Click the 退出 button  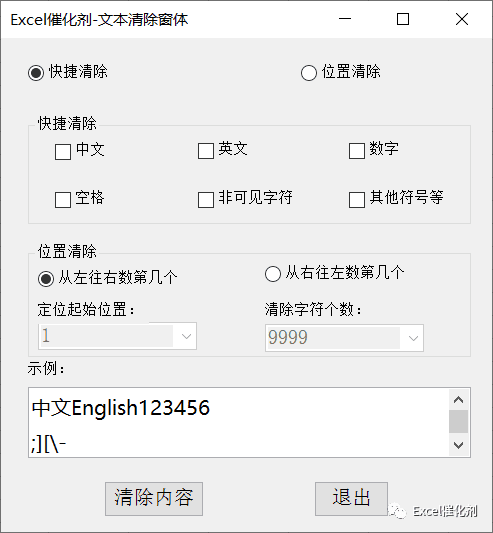tap(351, 499)
